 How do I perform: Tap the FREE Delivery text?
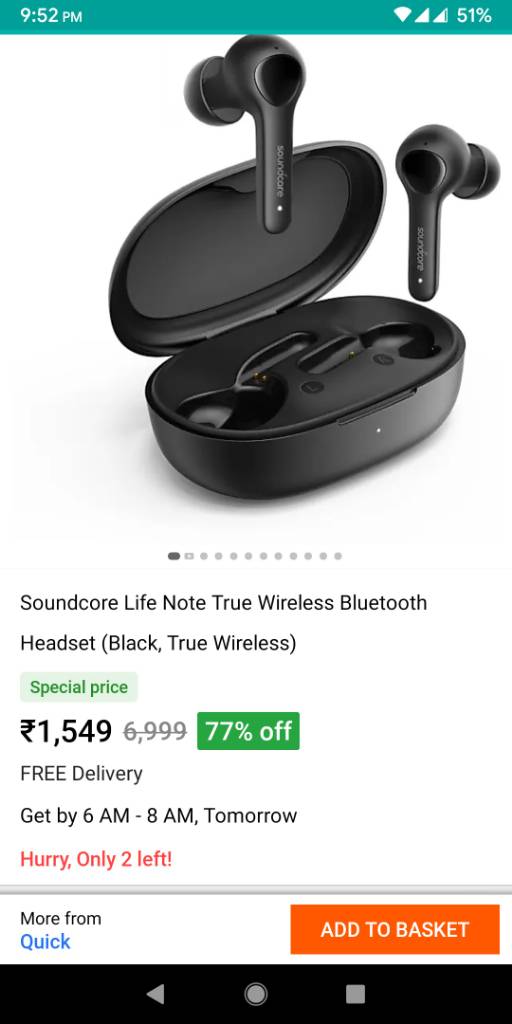(82, 774)
